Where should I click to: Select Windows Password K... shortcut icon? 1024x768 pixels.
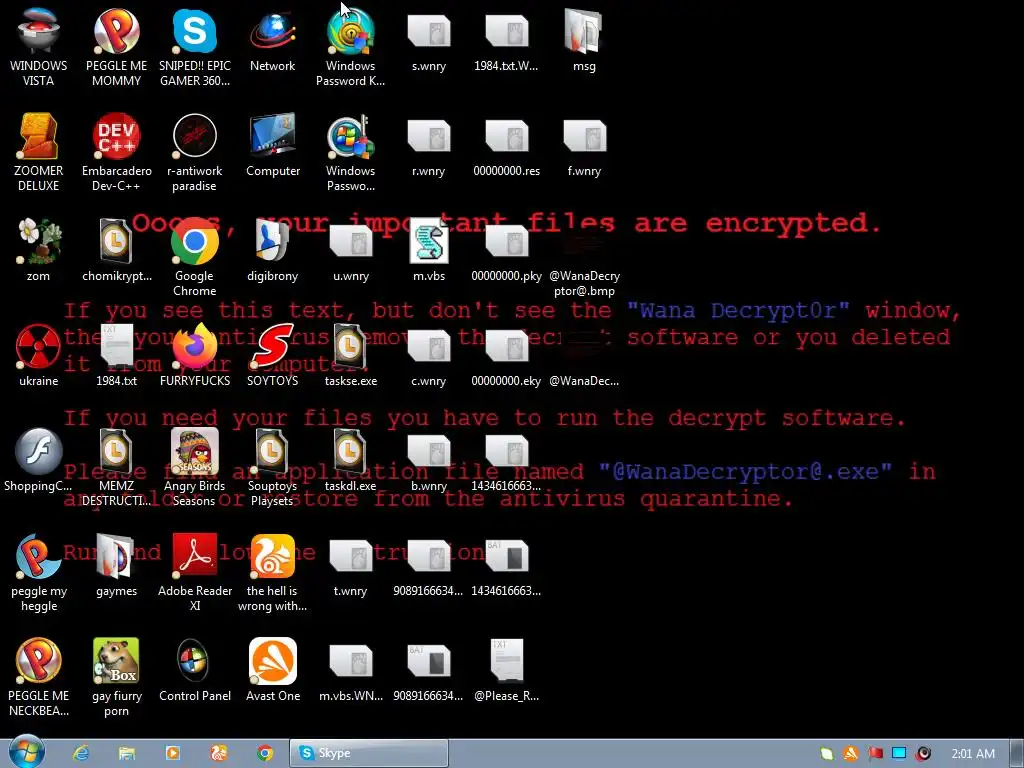[x=351, y=46]
